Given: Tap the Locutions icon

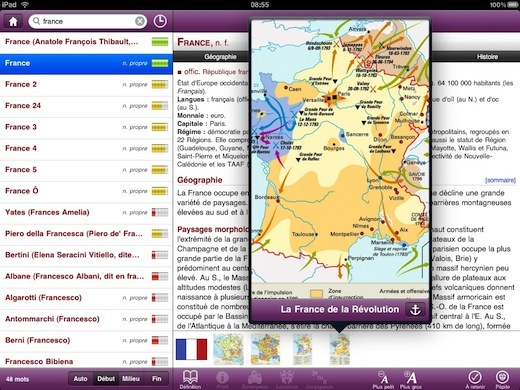Looking at the screenshot, I should click(287, 379).
